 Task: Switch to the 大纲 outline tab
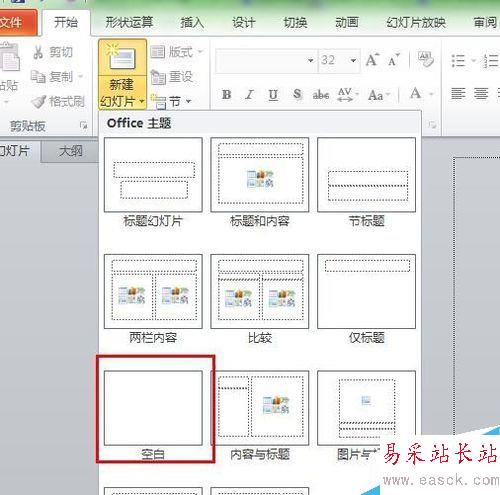point(70,151)
